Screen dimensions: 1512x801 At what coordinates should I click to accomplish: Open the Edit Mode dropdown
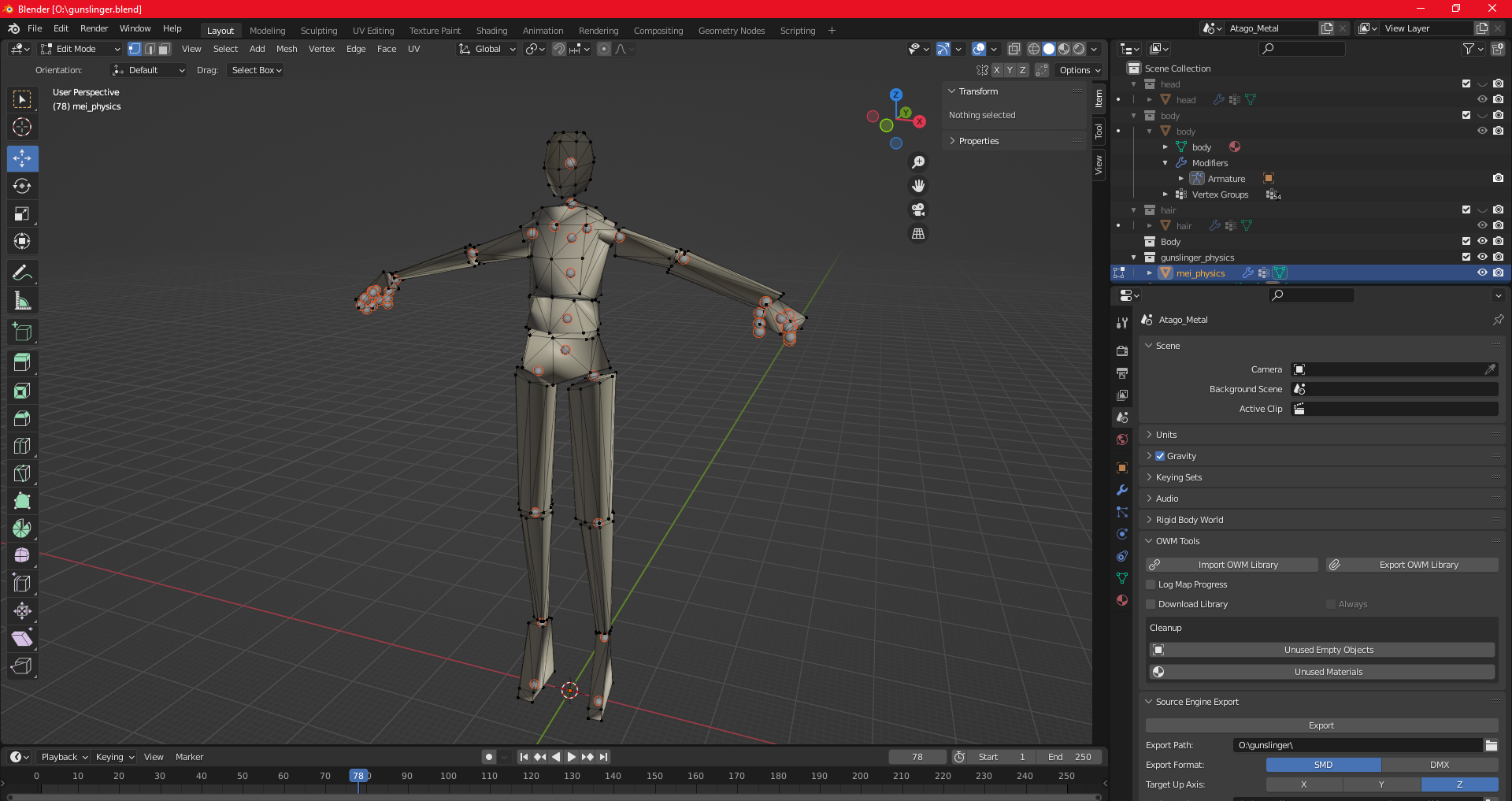(80, 49)
